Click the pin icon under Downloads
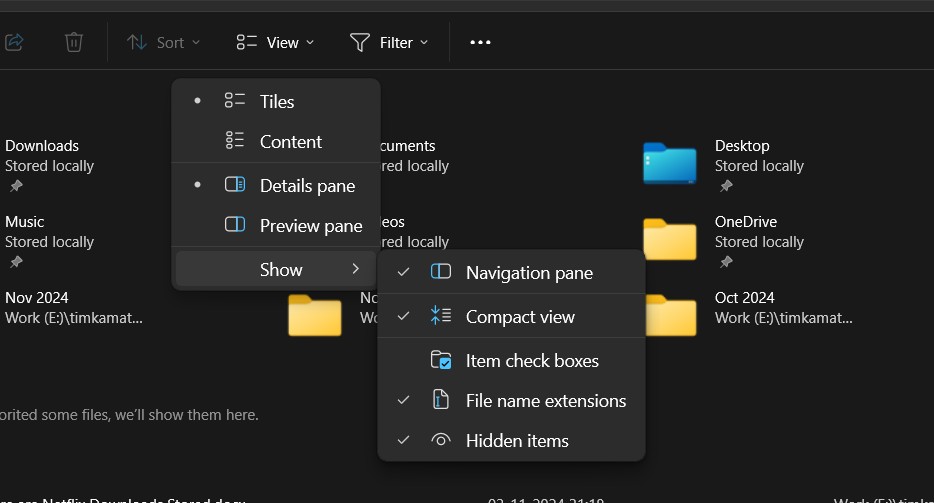Viewport: 934px width, 503px height. coord(16,186)
